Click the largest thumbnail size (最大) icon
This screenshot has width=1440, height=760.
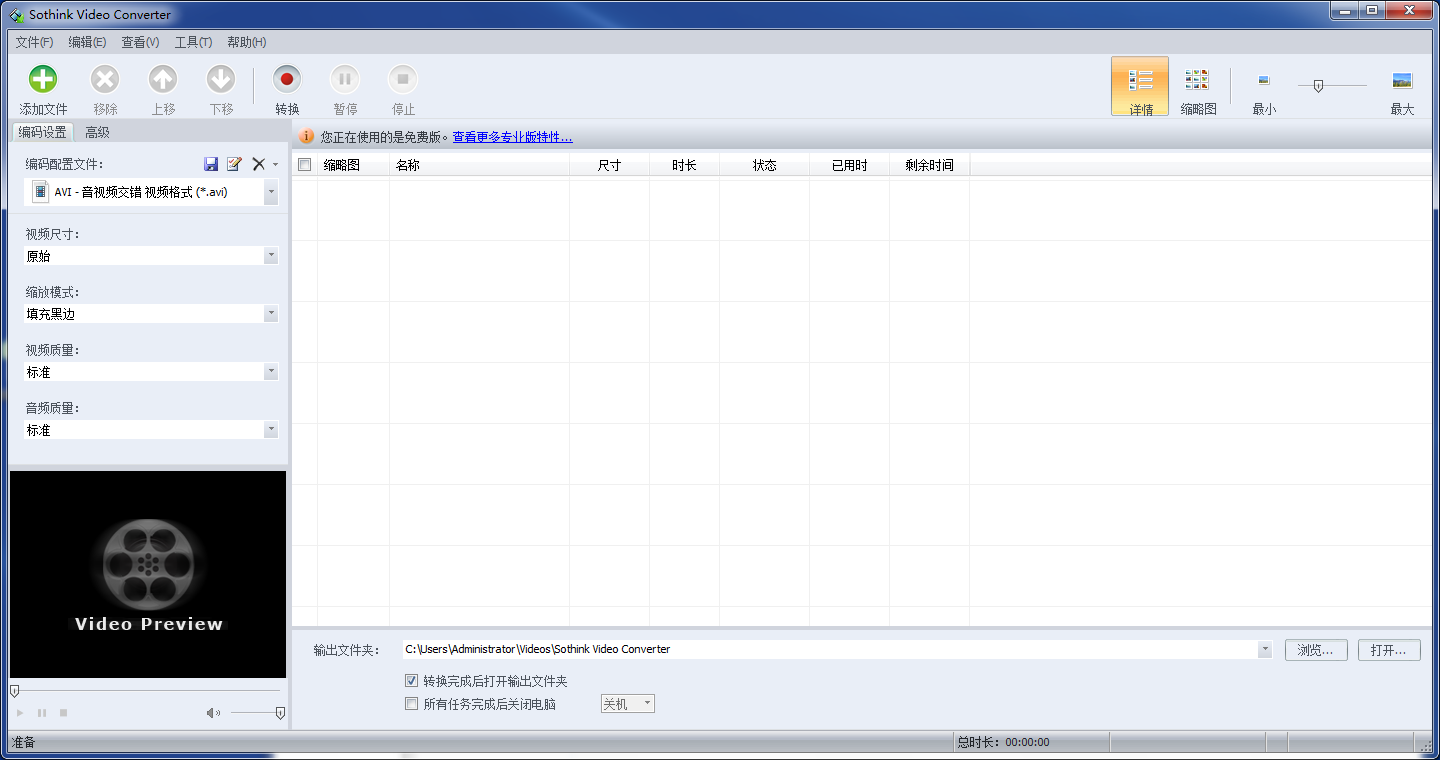(x=1402, y=81)
